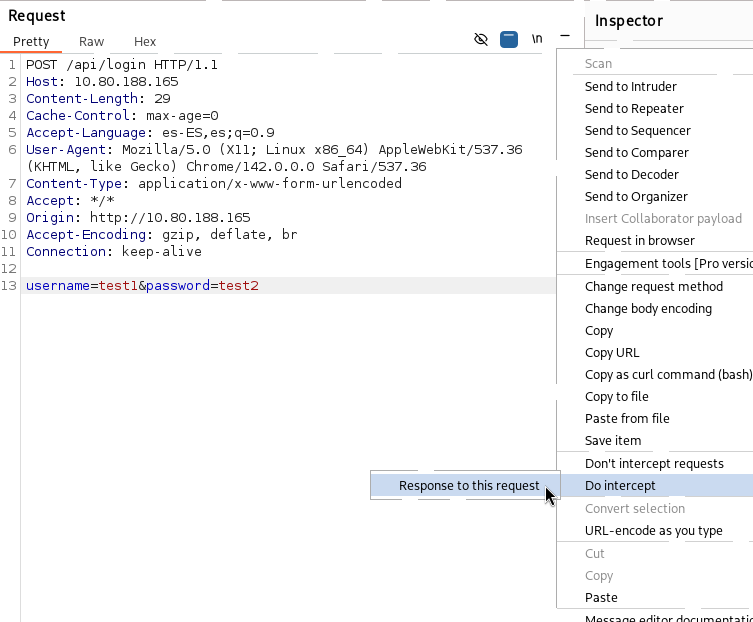The width and height of the screenshot is (753, 622).
Task: Choose Paste from file
Action: [x=627, y=419]
